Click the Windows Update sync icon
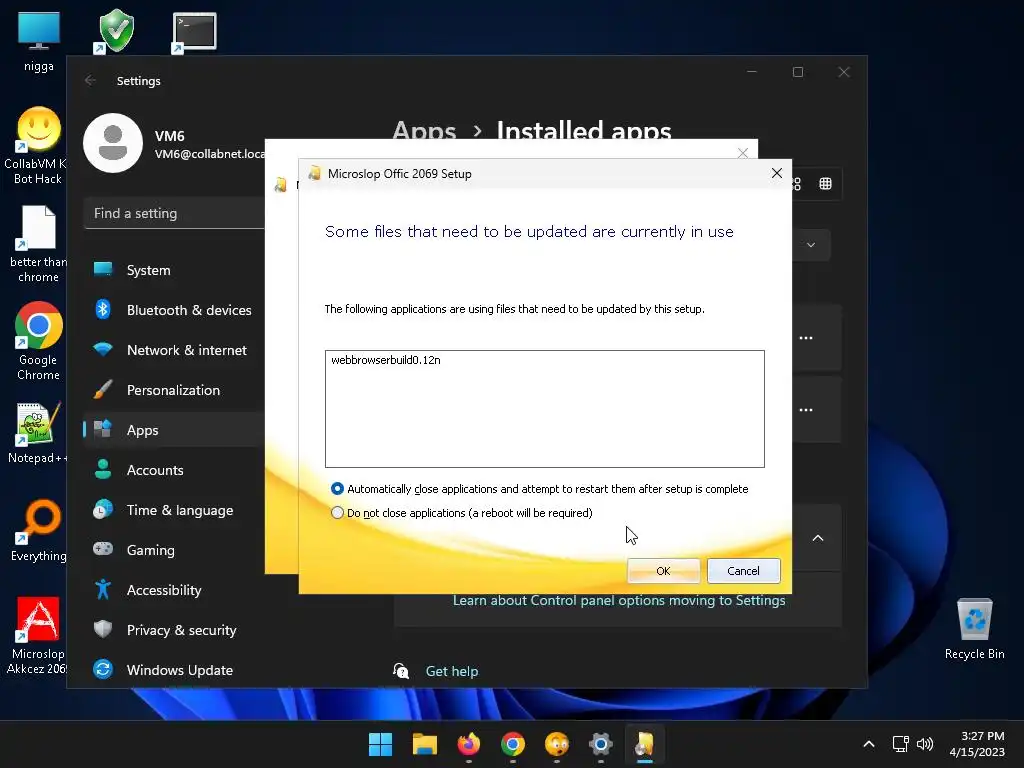 pos(103,669)
